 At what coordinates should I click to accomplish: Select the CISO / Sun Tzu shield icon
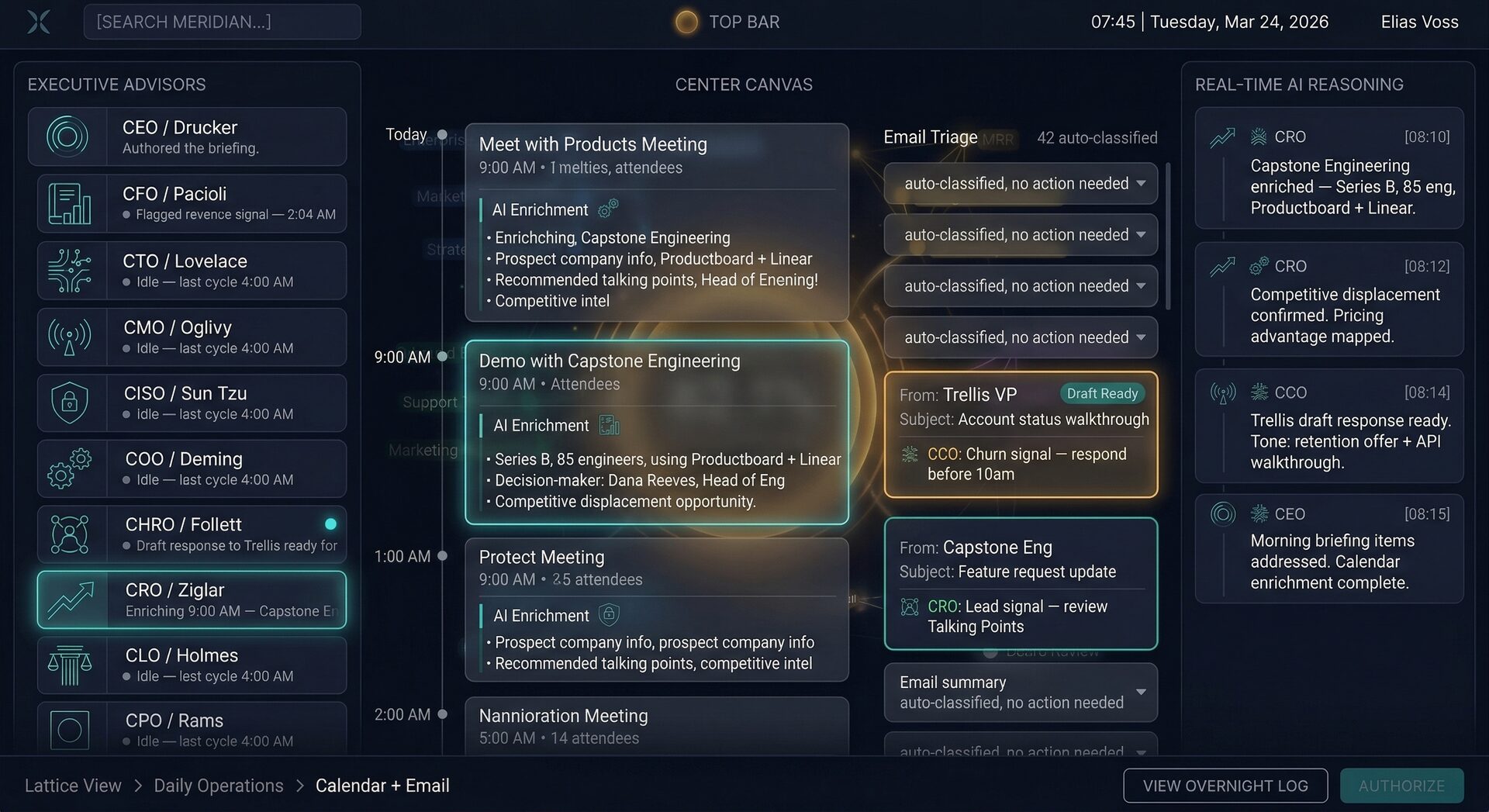pyautogui.click(x=69, y=403)
